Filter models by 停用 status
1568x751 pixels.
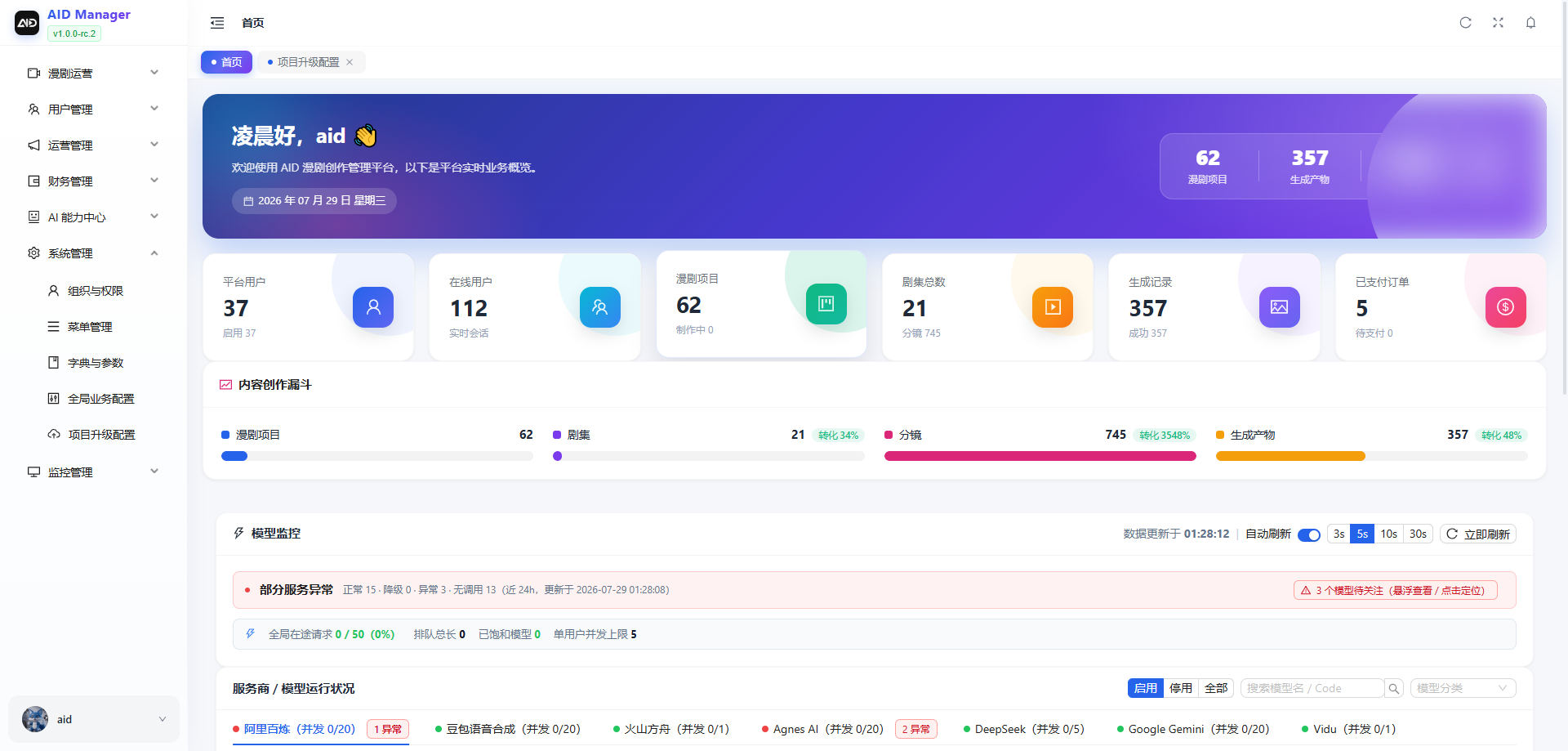tap(1181, 689)
